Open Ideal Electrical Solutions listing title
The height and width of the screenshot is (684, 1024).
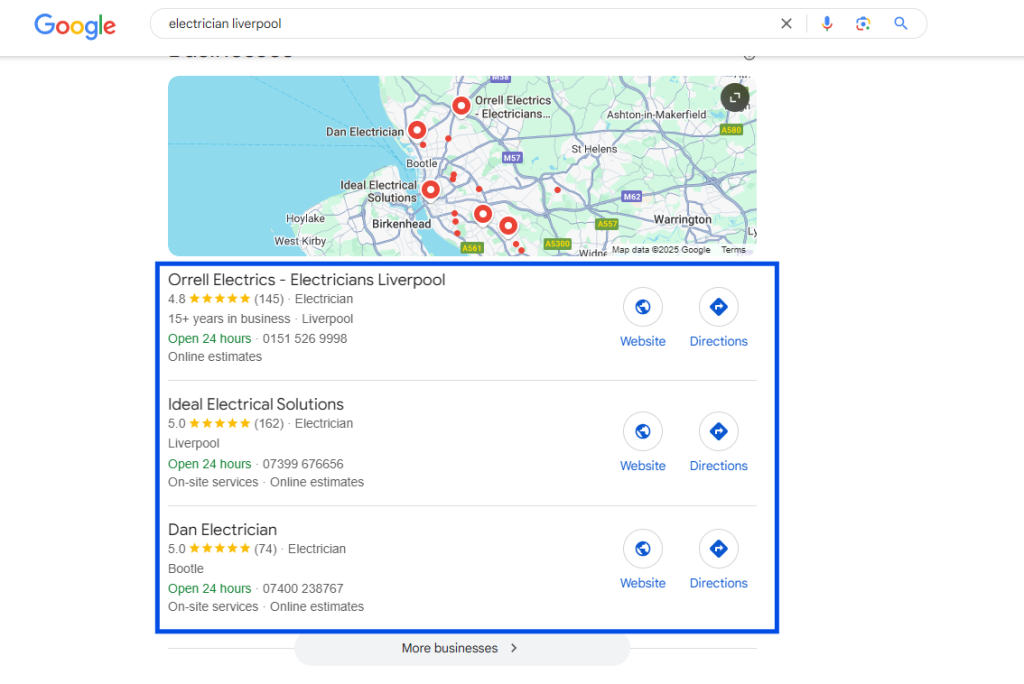255,404
